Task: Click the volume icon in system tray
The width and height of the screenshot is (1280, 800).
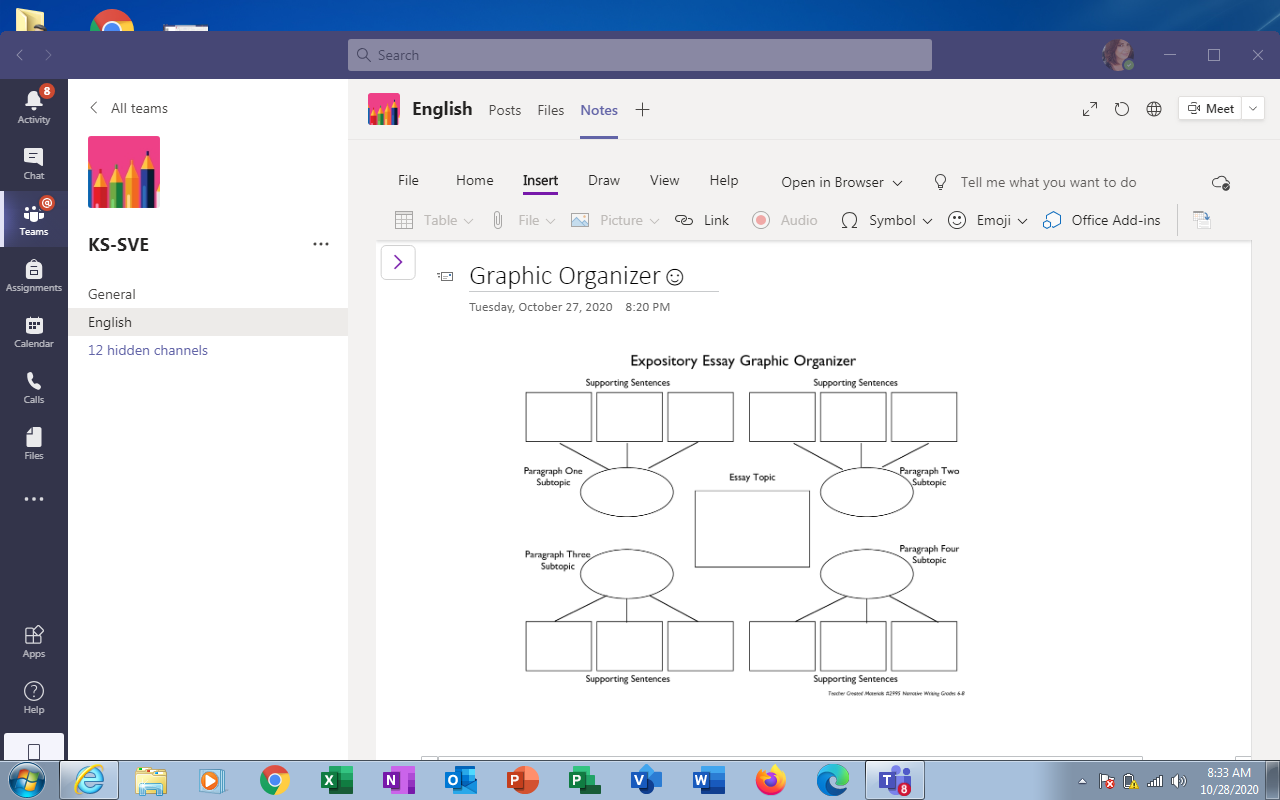Action: (1178, 781)
